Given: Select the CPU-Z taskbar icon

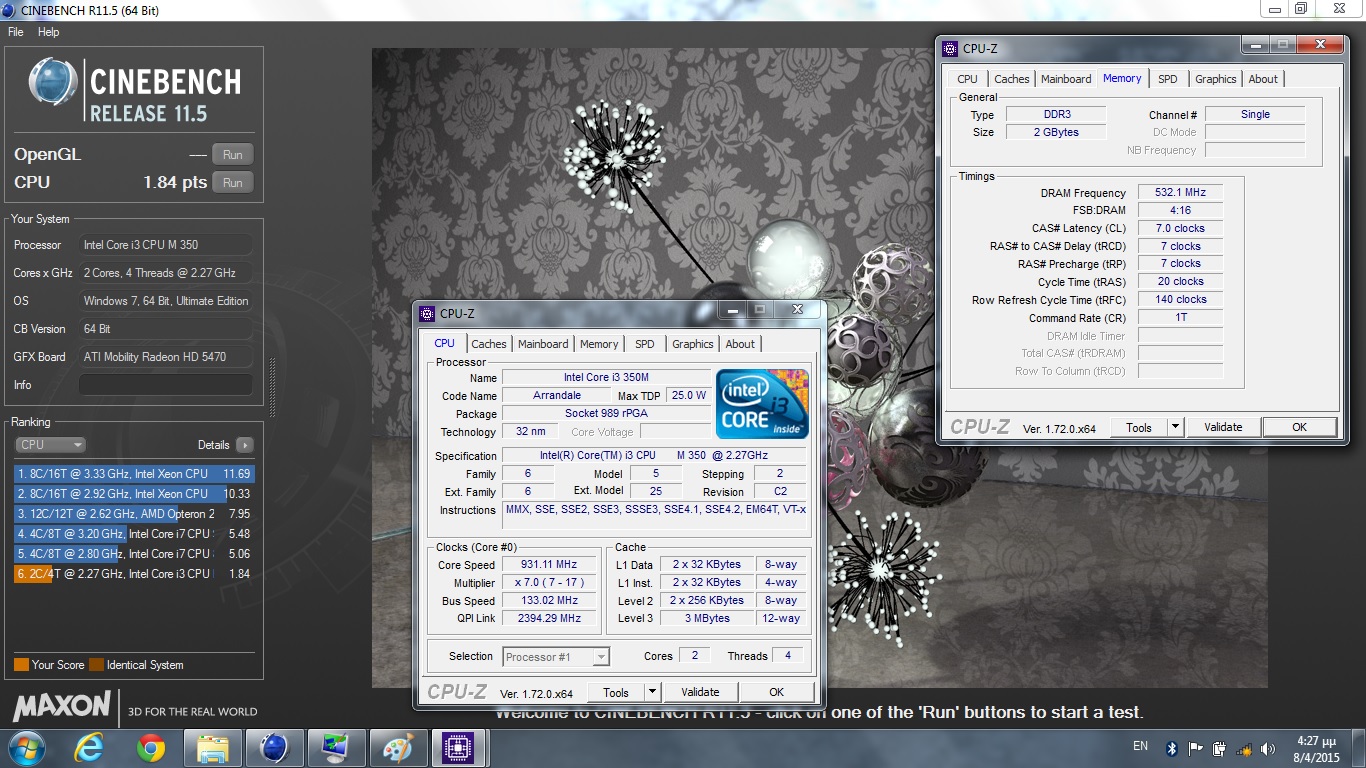Looking at the screenshot, I should [458, 747].
